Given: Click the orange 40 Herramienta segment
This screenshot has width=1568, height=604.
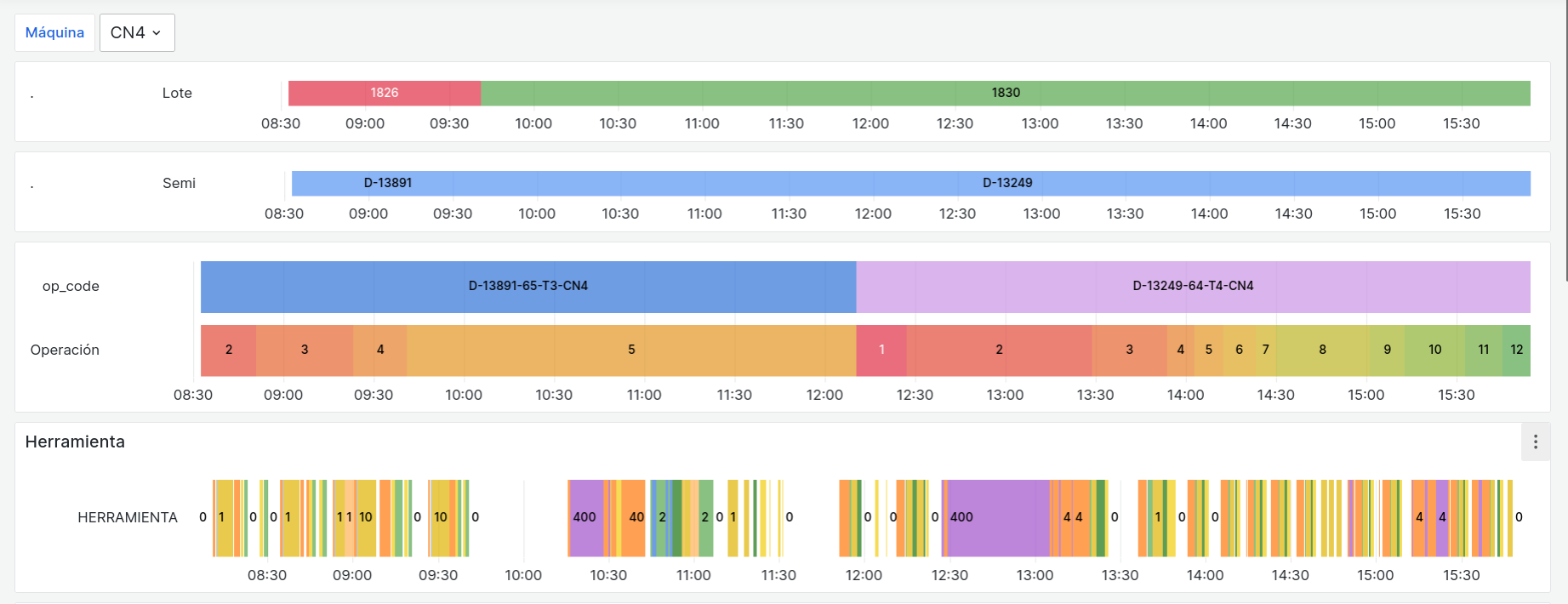Looking at the screenshot, I should [x=634, y=517].
